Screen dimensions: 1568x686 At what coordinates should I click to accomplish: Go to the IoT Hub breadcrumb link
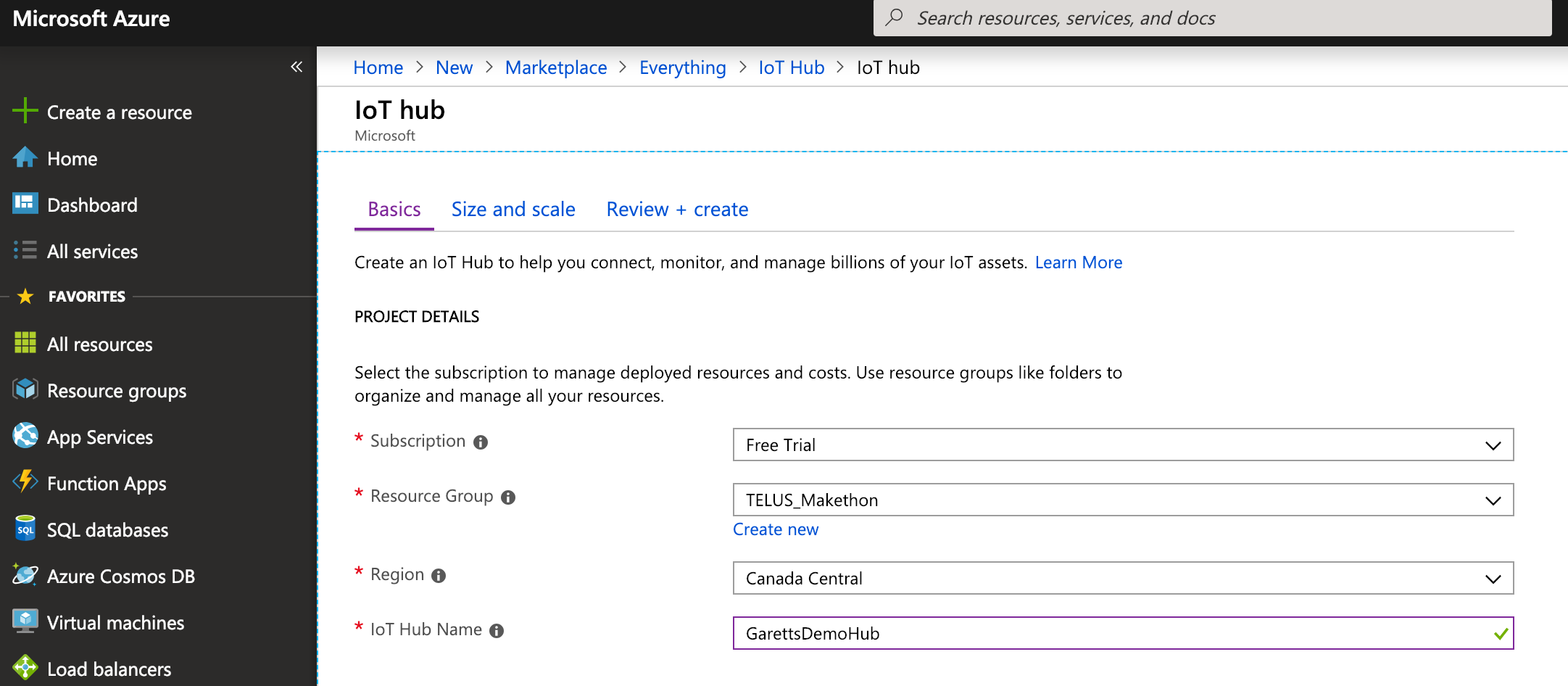[792, 67]
